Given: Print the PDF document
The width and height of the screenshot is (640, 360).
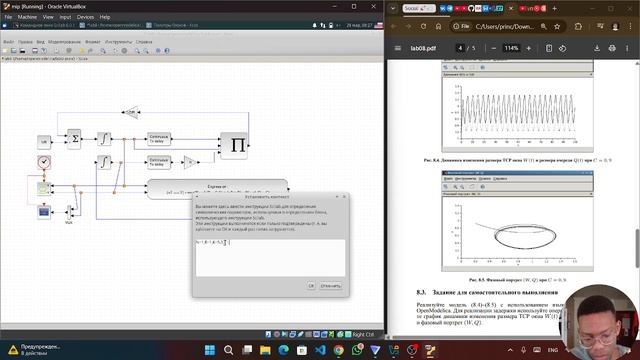Looking at the screenshot, I should 612,48.
